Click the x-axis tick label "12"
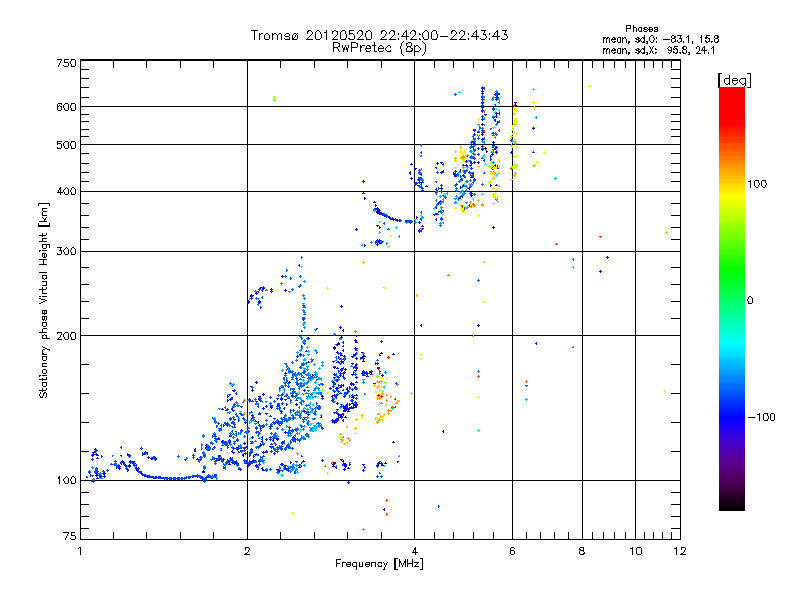 [680, 551]
